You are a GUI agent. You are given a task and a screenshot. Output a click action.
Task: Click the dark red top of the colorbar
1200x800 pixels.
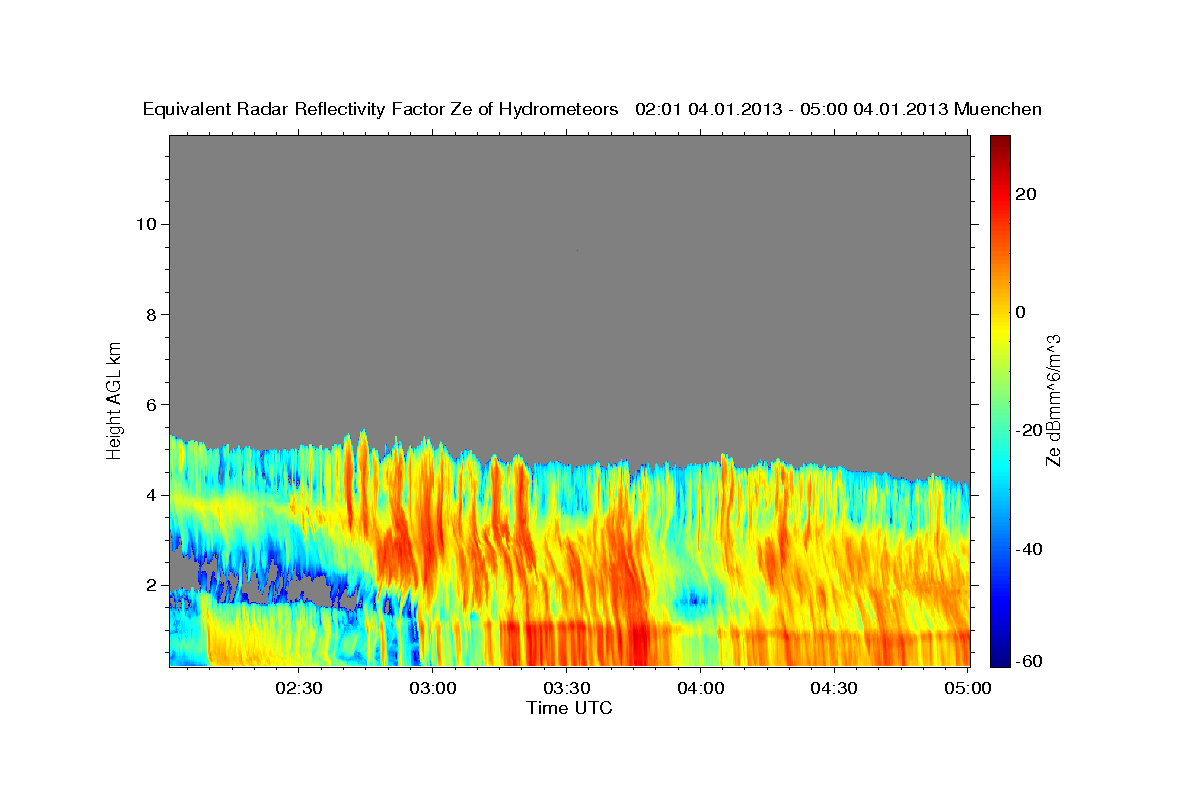coord(999,143)
